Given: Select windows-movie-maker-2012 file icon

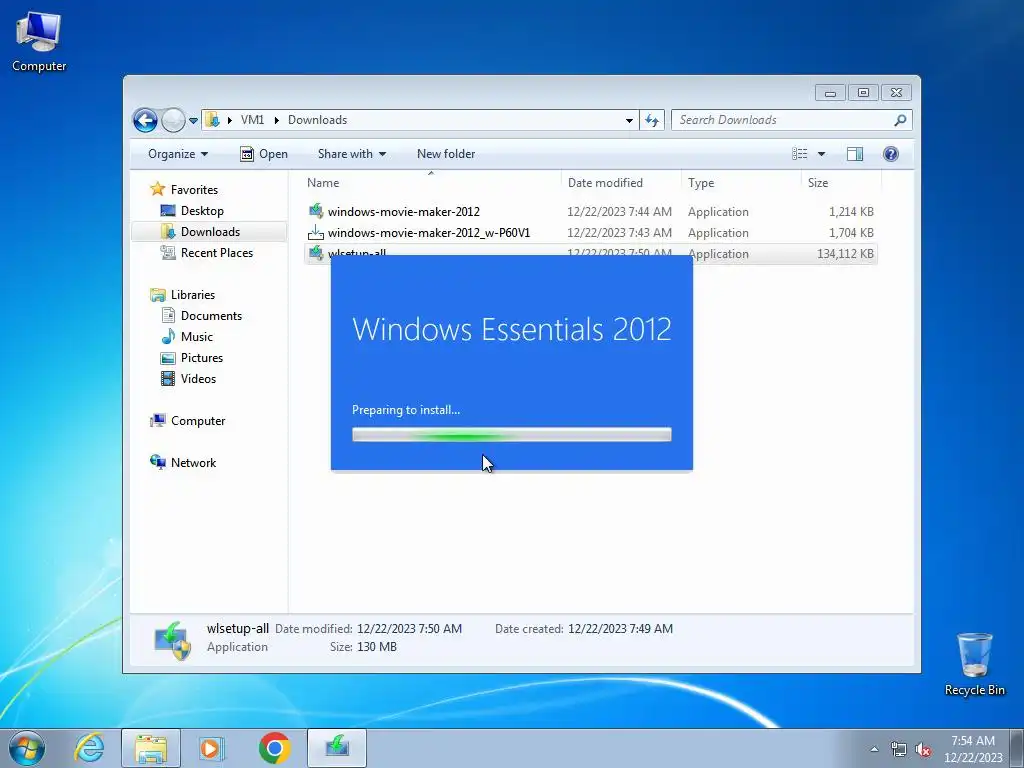Looking at the screenshot, I should click(x=316, y=211).
